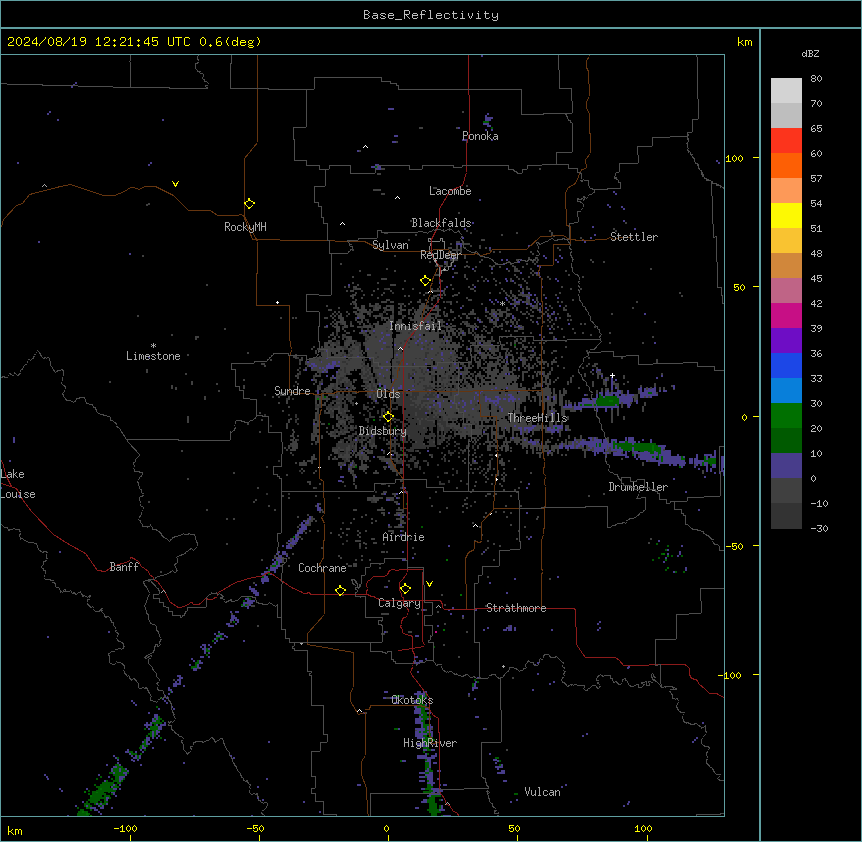Image resolution: width=862 pixels, height=842 pixels.
Task: Click the white 80 dBZ legend color
Action: point(786,91)
